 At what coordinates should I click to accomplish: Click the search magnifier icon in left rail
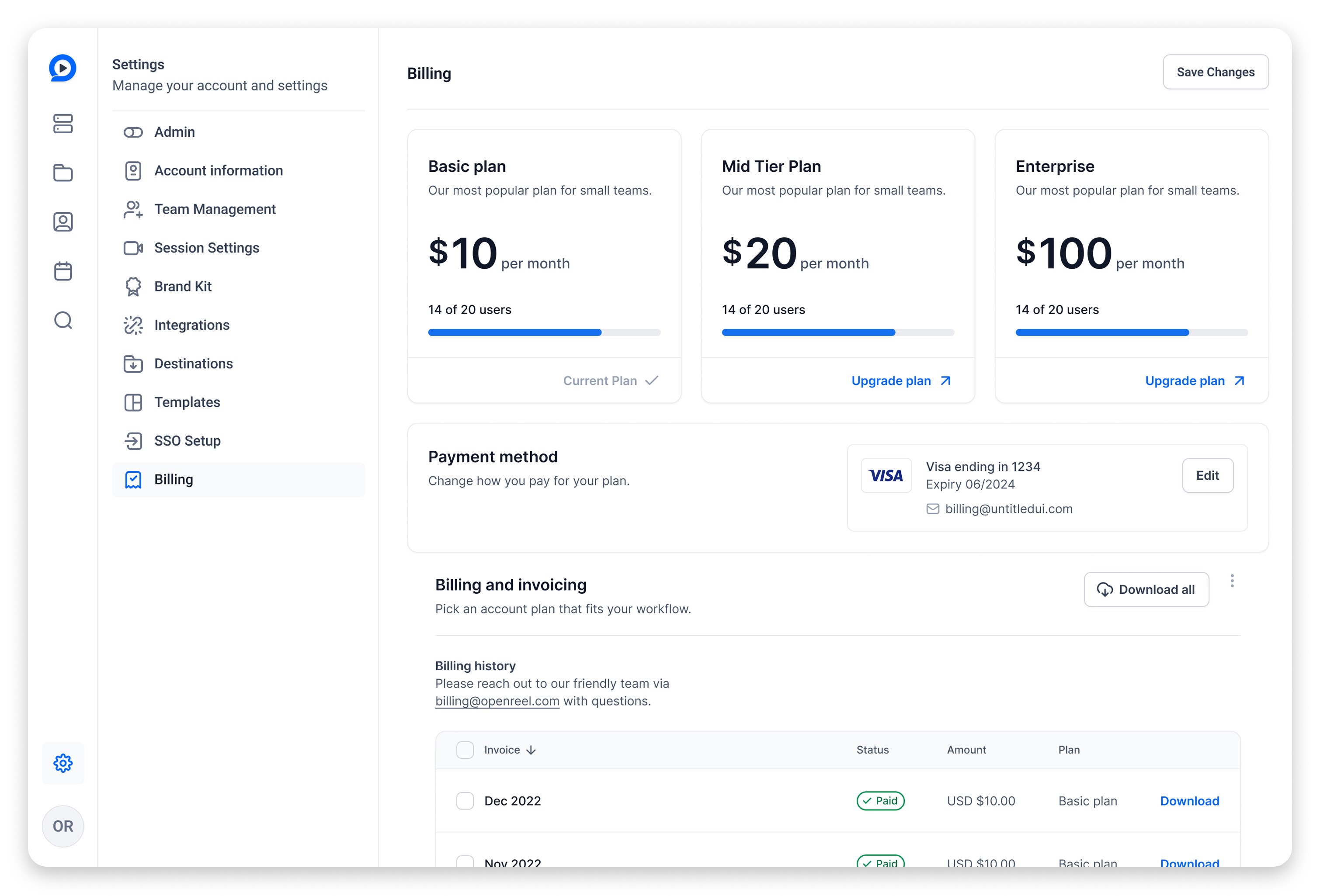63,320
